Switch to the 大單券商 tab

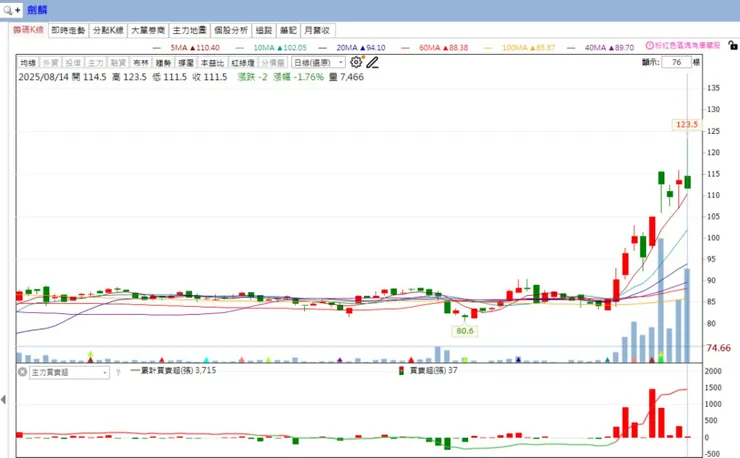pos(148,30)
